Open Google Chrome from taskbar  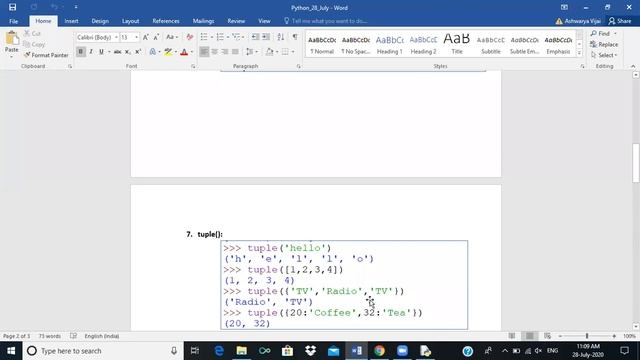(x=380, y=351)
